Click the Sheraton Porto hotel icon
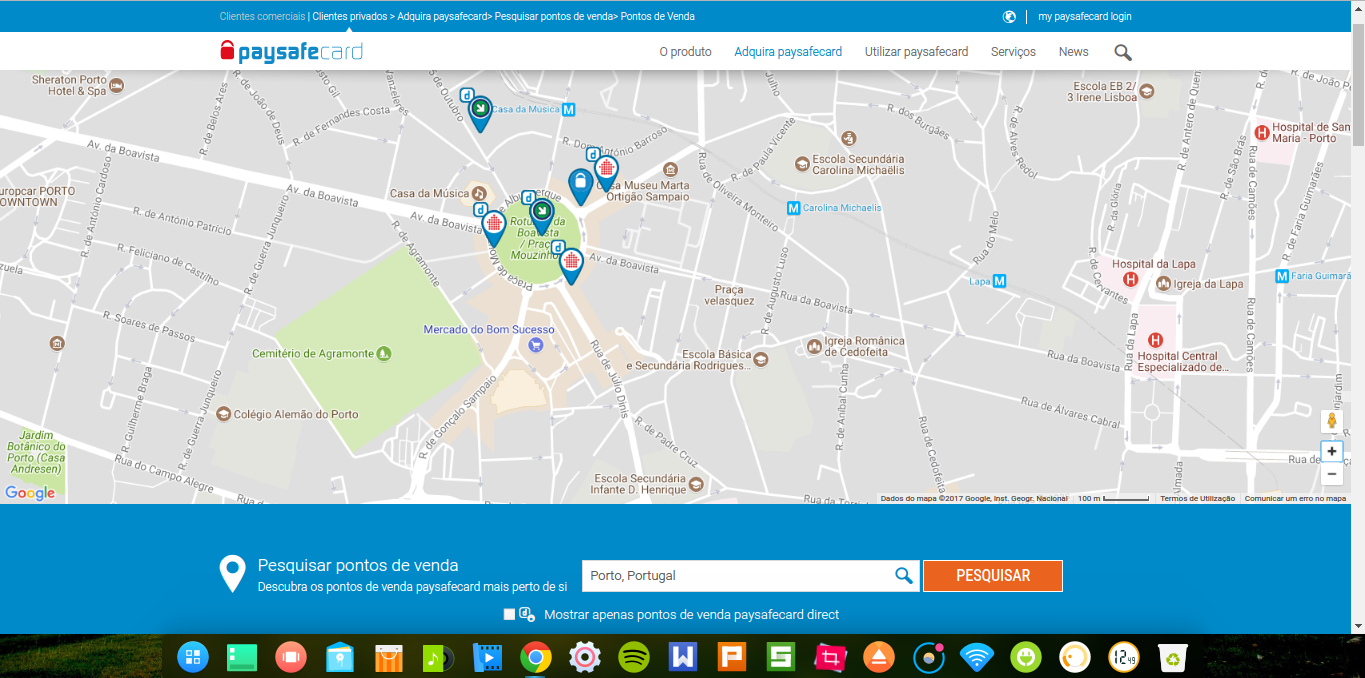The image size is (1365, 678). tap(117, 86)
